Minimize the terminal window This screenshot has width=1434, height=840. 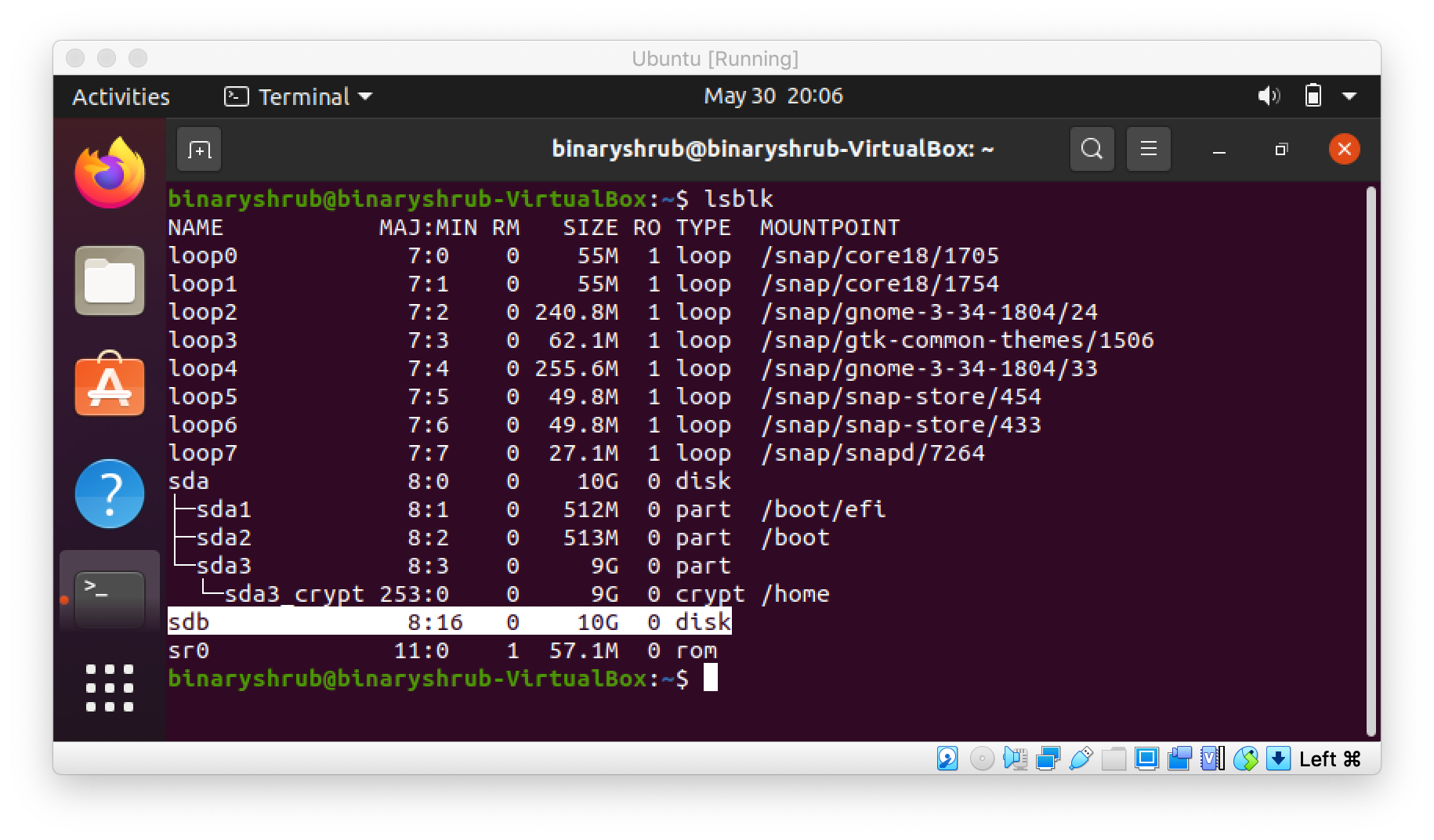tap(1219, 149)
